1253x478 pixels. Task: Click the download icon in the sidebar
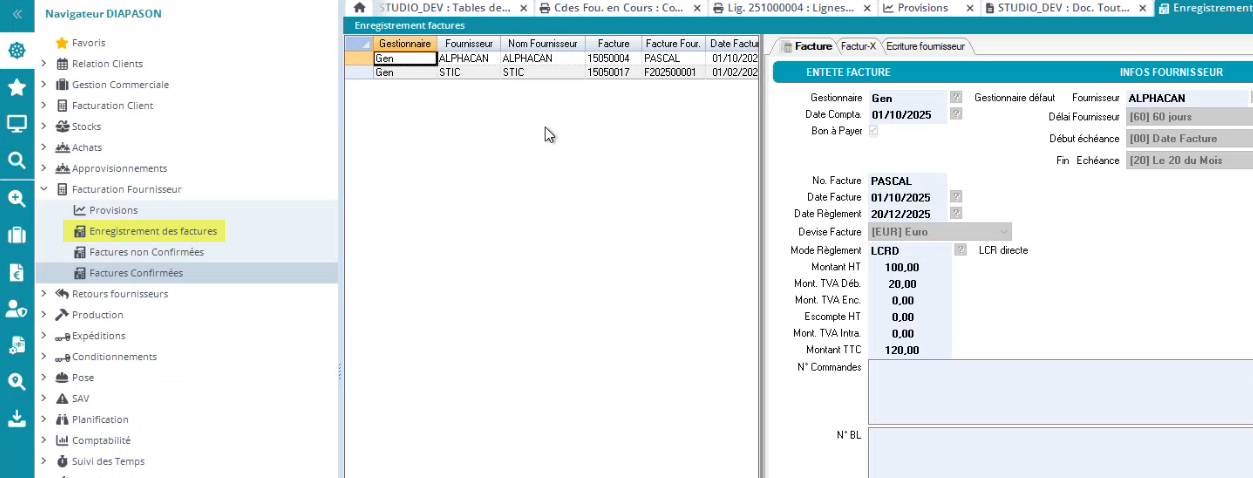17,418
